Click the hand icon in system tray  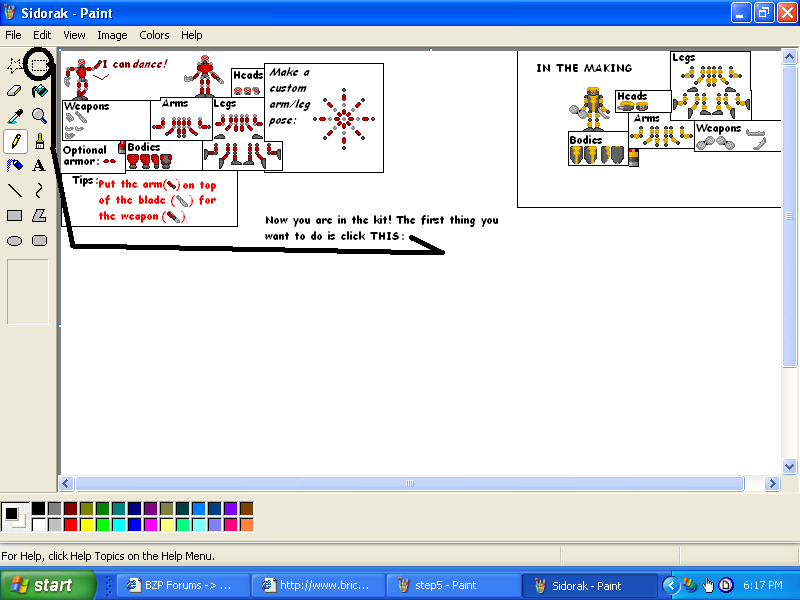pos(708,585)
